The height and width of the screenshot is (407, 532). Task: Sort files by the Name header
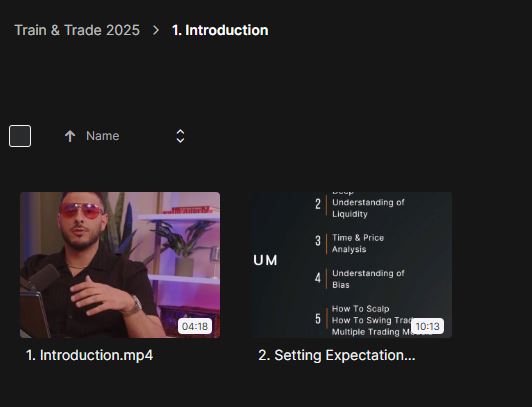coord(102,136)
